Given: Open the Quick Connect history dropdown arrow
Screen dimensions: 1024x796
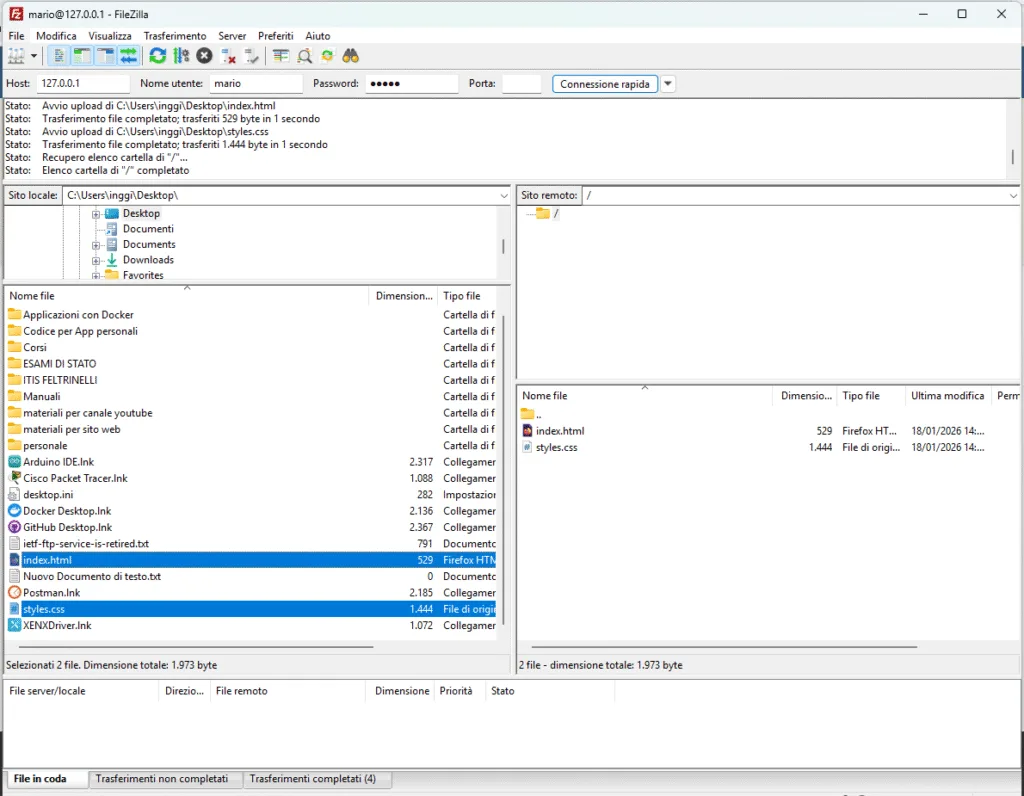Looking at the screenshot, I should point(668,84).
